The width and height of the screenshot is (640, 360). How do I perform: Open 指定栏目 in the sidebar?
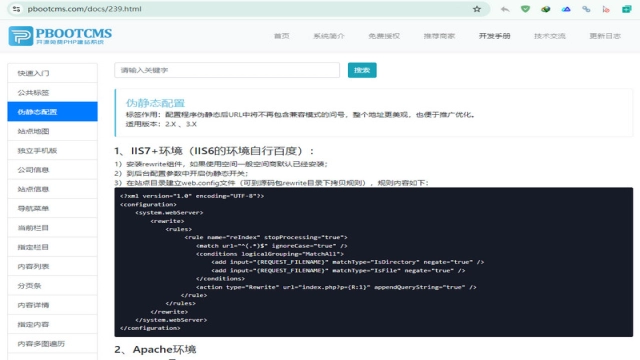pos(53,247)
